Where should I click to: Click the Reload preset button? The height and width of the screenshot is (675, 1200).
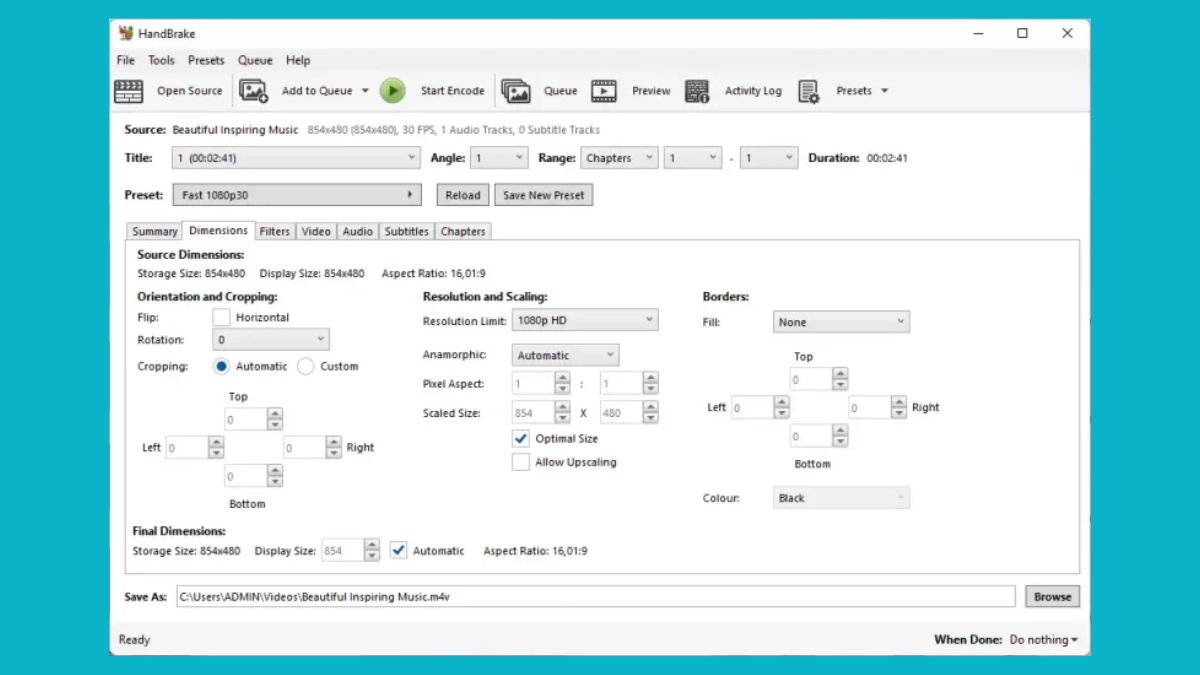click(463, 195)
